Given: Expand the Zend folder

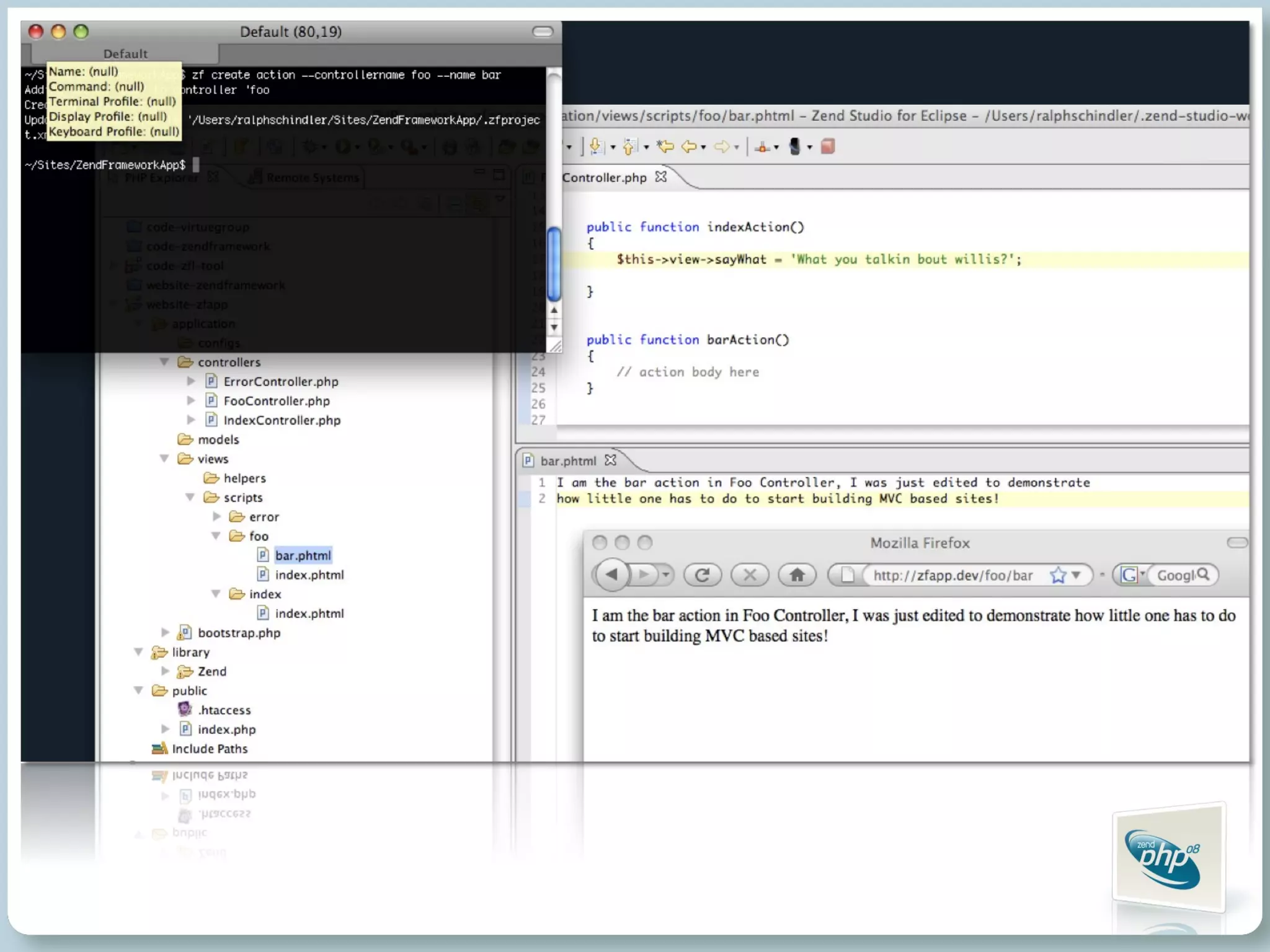Looking at the screenshot, I should pos(165,671).
